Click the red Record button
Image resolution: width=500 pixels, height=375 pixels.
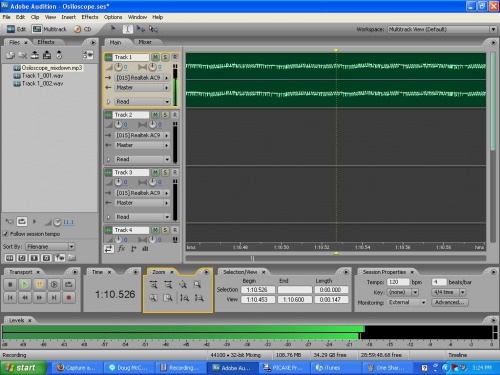point(69,297)
